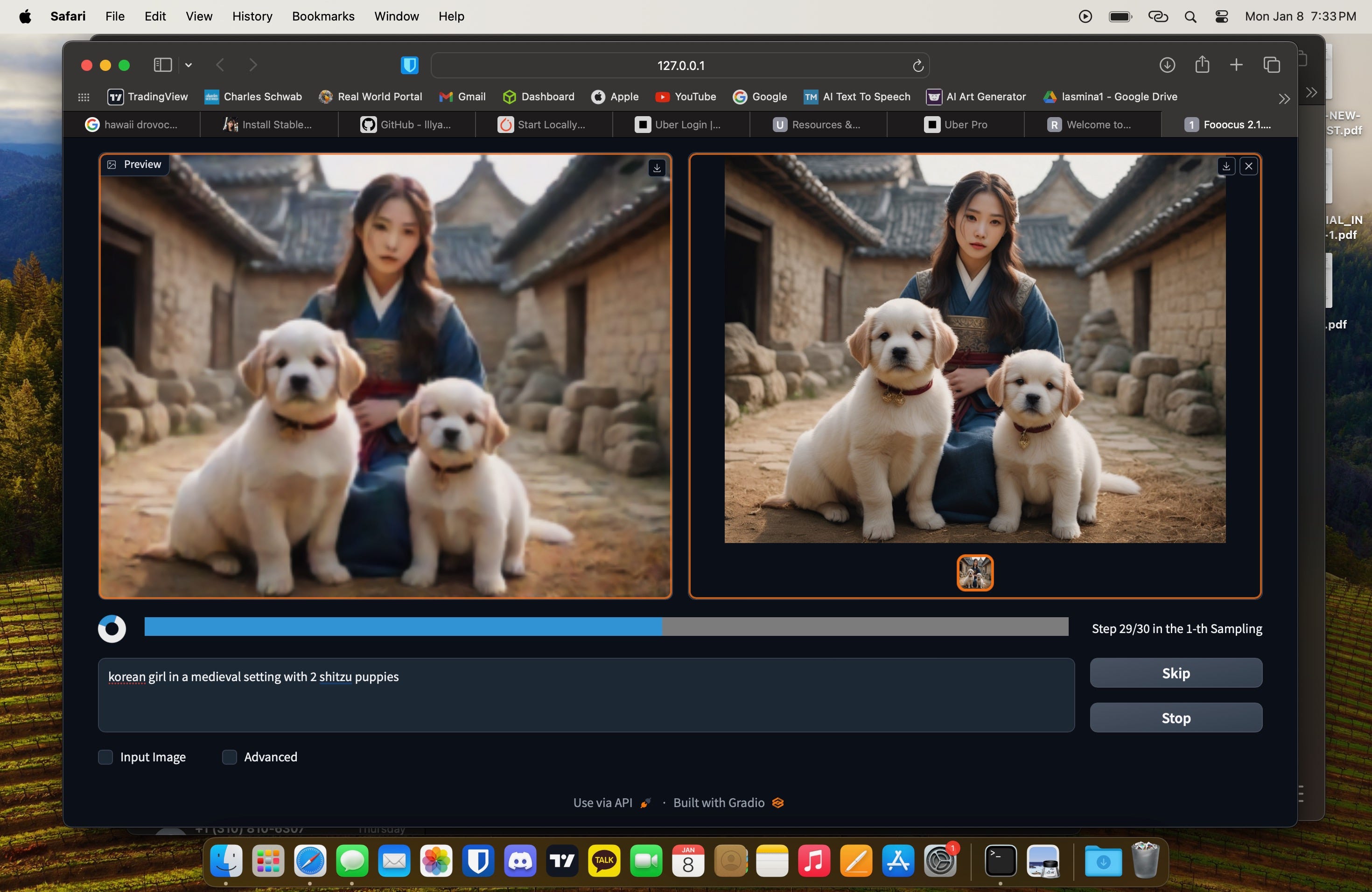Reload the 127.0.0.1 page
This screenshot has width=1372, height=892.
pyautogui.click(x=918, y=66)
